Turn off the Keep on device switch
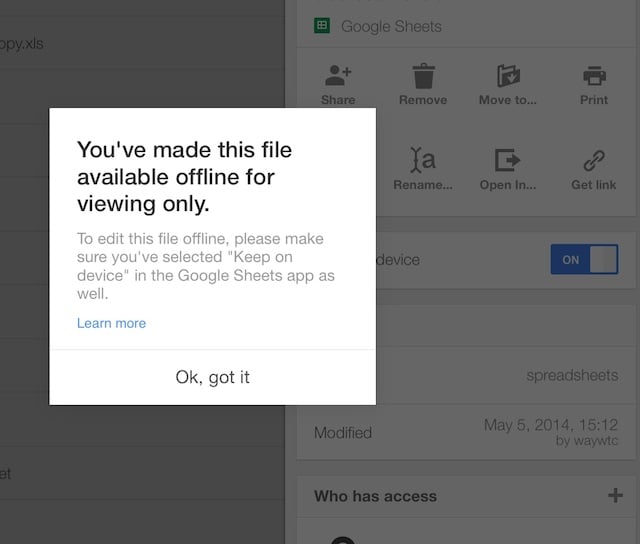Image resolution: width=640 pixels, height=544 pixels. pyautogui.click(x=584, y=259)
